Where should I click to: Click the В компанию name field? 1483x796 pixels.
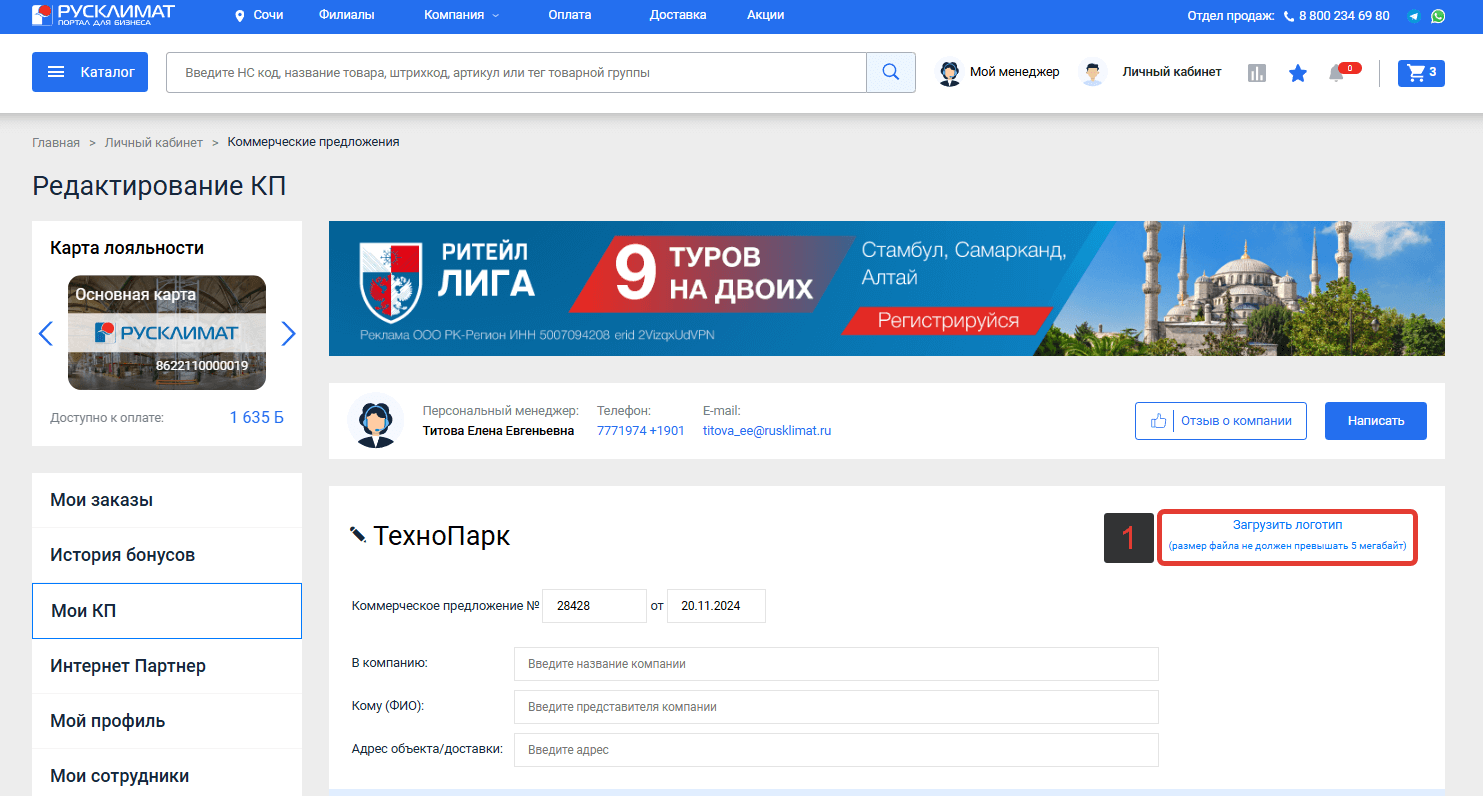click(x=836, y=664)
